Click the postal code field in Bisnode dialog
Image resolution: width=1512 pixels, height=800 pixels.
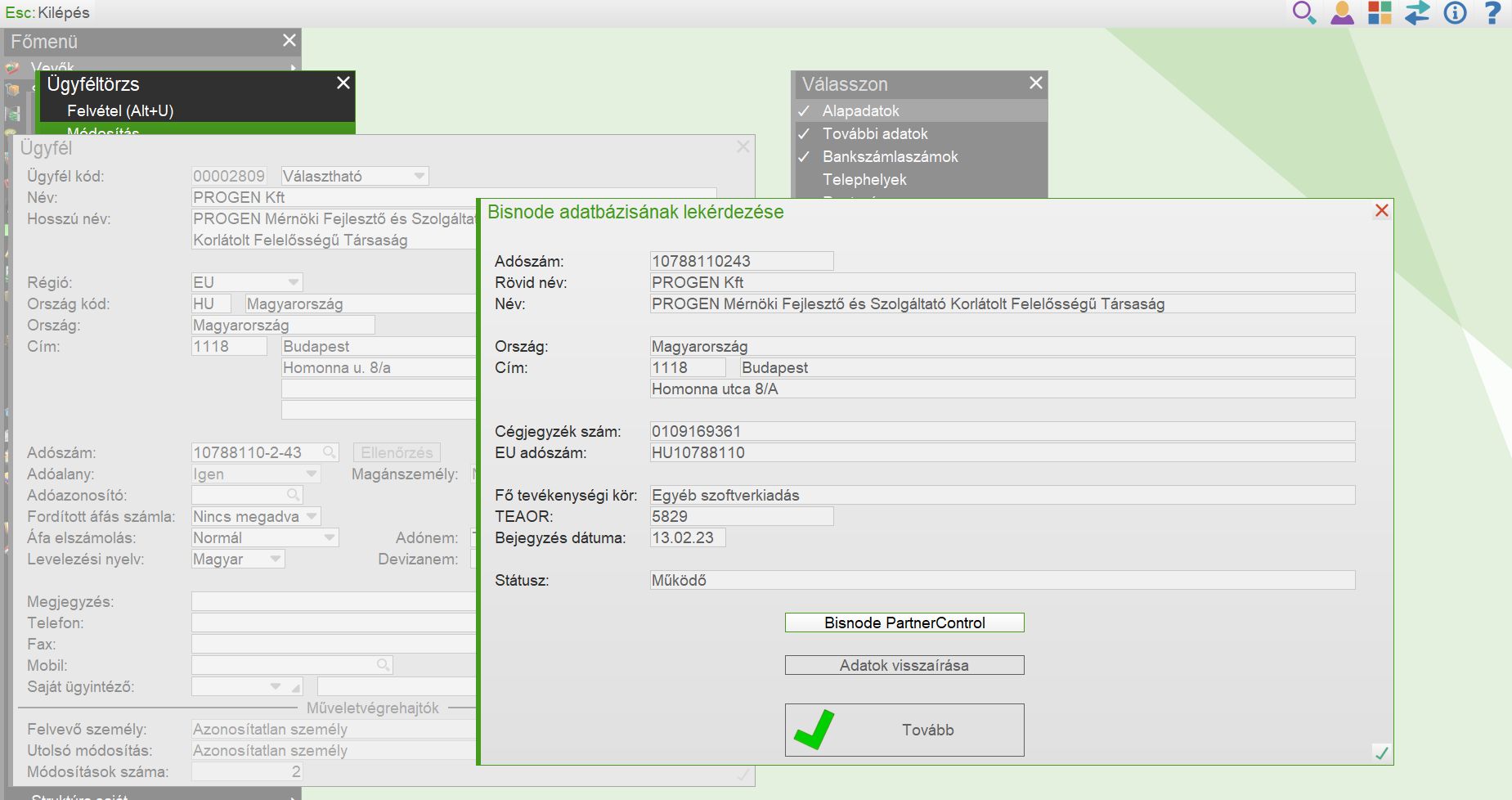[x=688, y=367]
